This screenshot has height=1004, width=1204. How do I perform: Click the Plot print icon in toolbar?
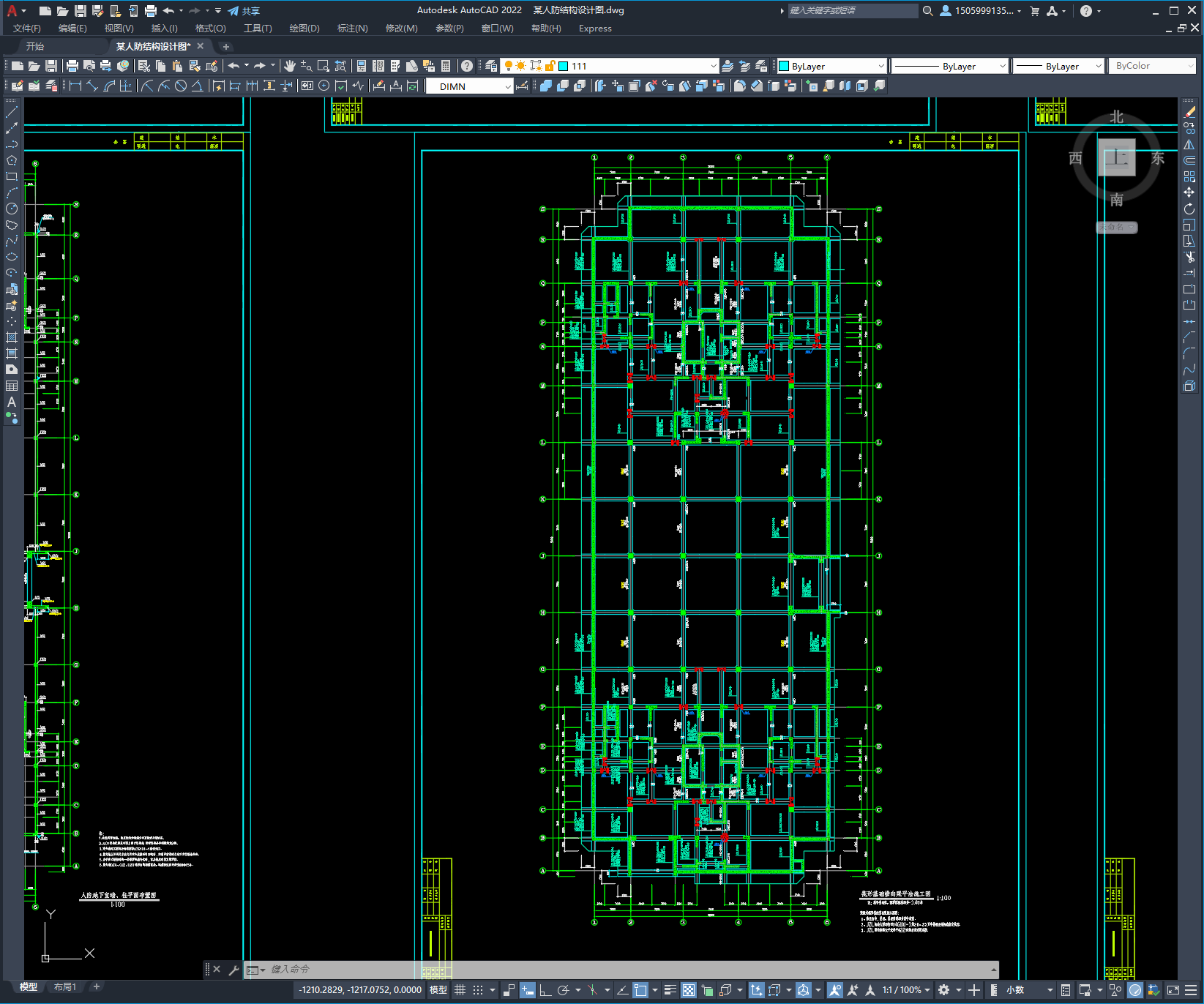coord(72,66)
